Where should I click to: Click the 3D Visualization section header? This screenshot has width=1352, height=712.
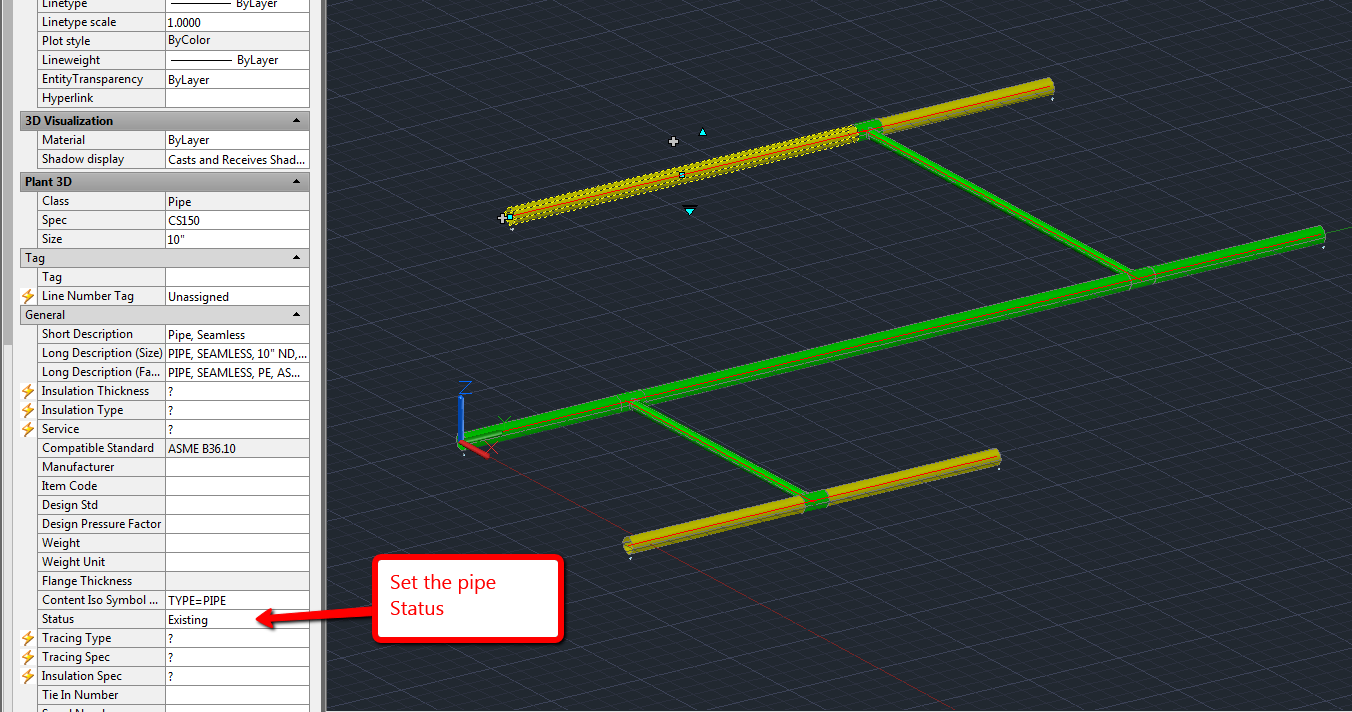coord(165,121)
